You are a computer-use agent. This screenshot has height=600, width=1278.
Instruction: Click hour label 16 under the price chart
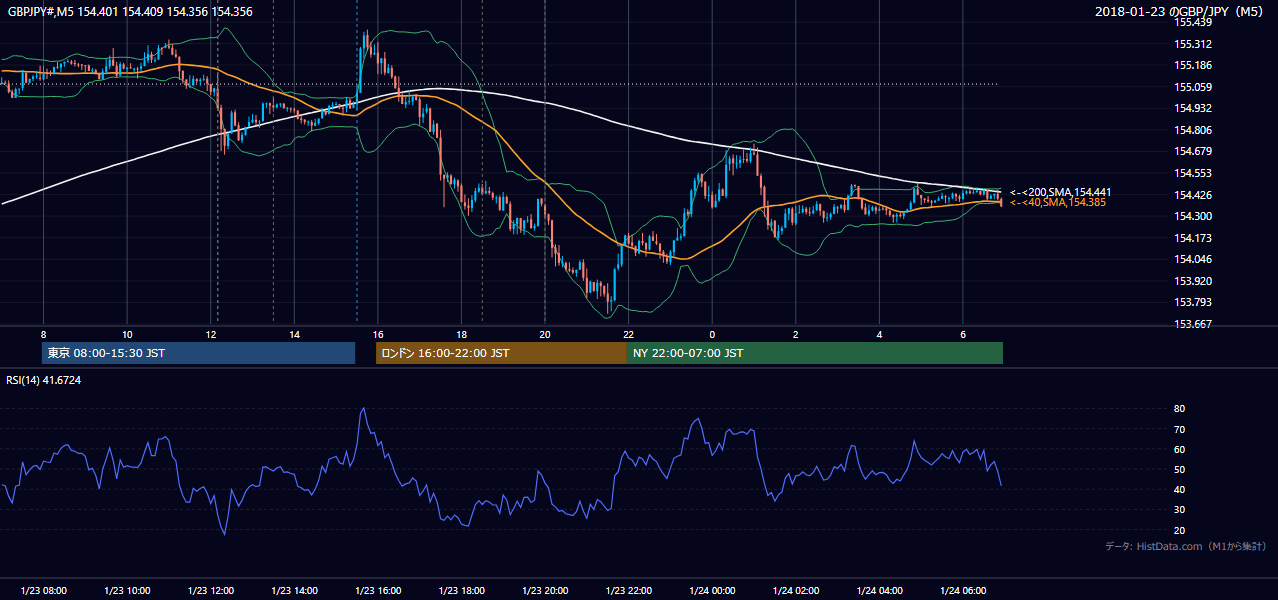(x=378, y=334)
